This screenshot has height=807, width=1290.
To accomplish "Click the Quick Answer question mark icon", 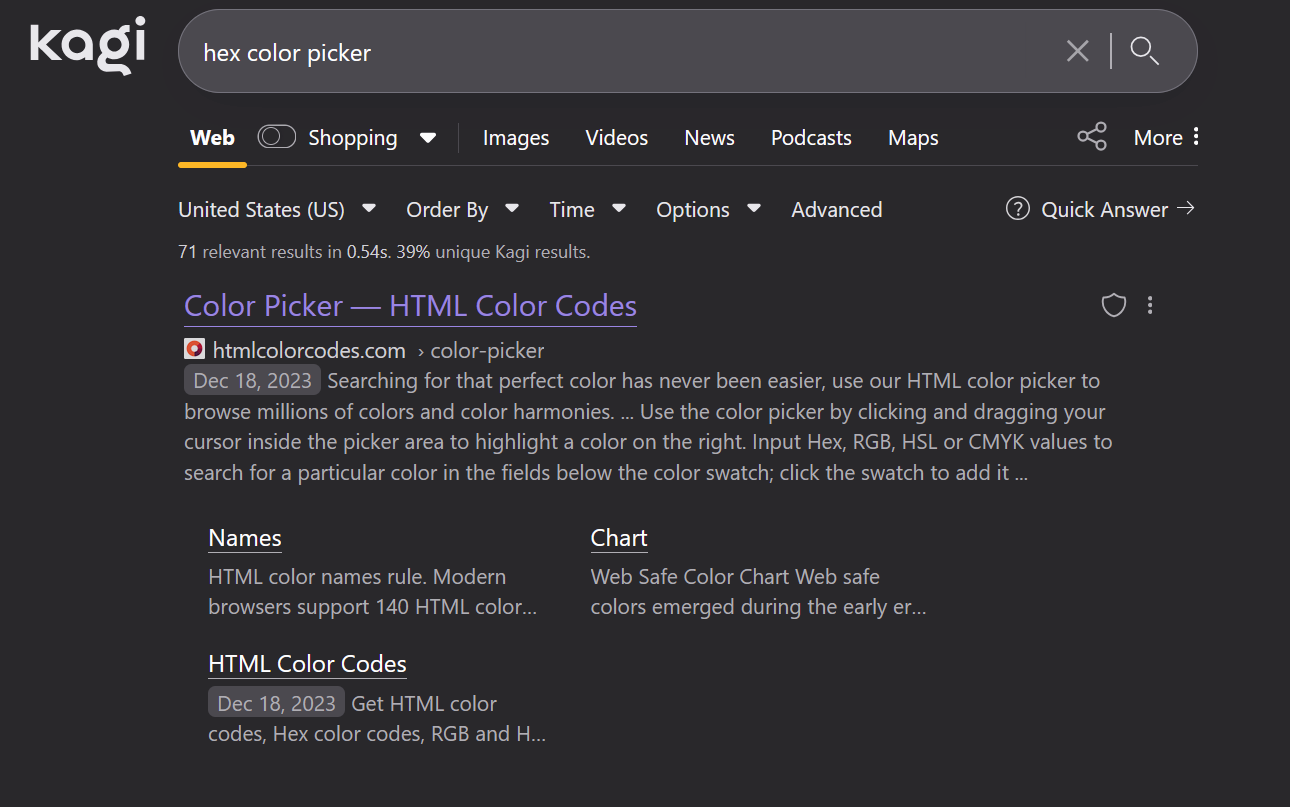I will coord(1018,209).
